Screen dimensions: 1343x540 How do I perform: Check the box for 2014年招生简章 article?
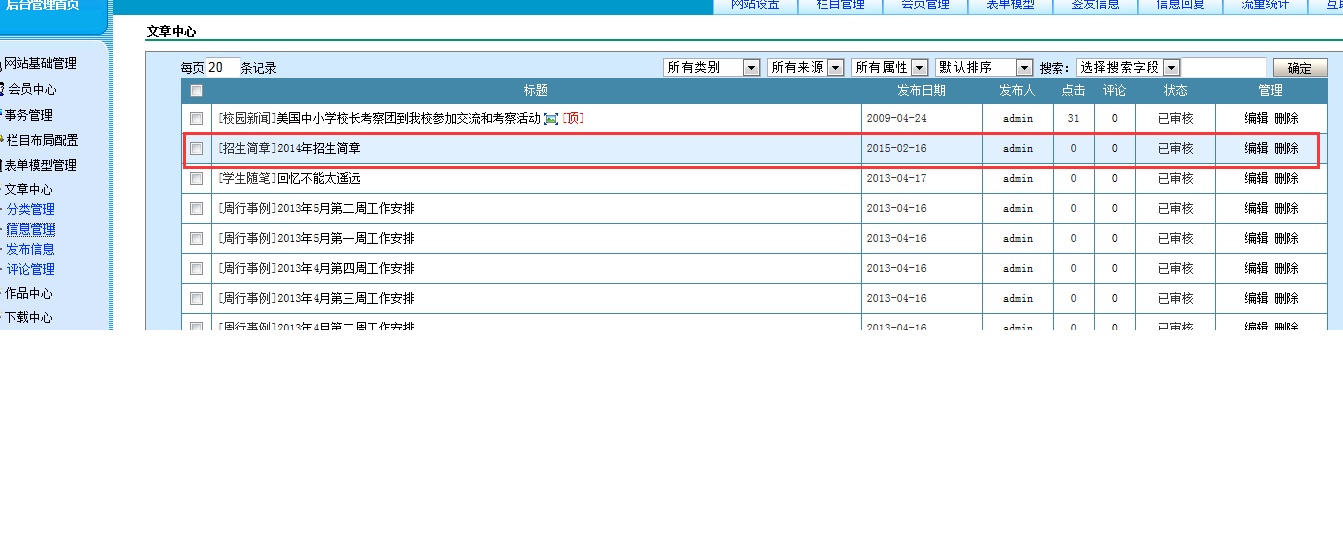point(197,149)
